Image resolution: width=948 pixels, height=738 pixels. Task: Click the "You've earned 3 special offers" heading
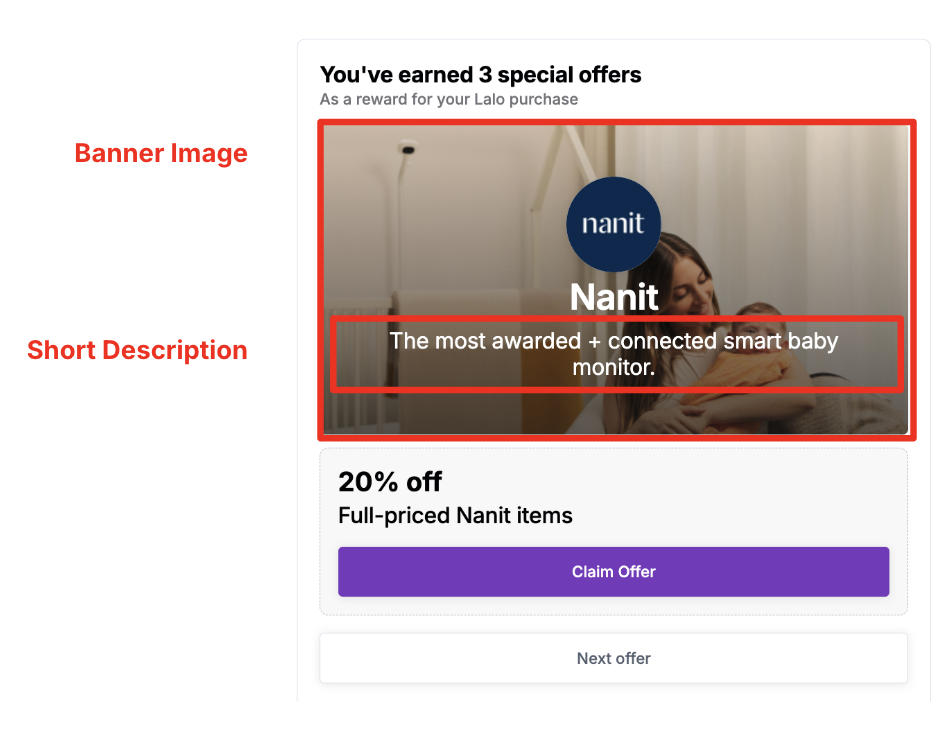481,75
